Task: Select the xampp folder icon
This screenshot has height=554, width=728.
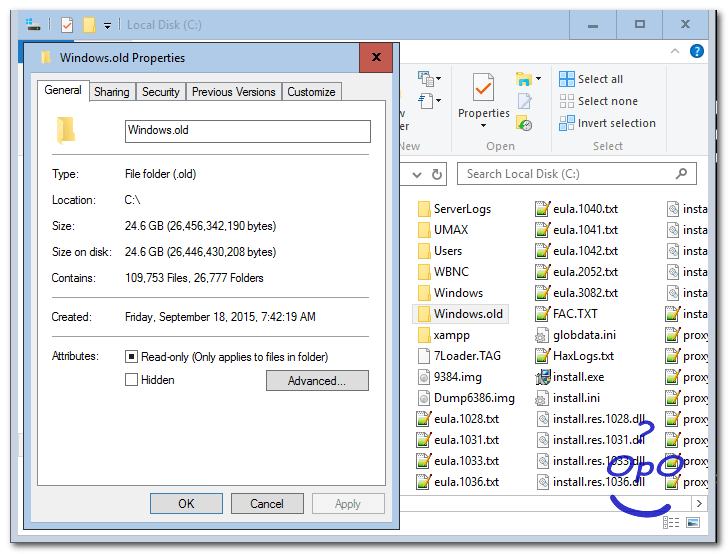Action: [x=423, y=335]
